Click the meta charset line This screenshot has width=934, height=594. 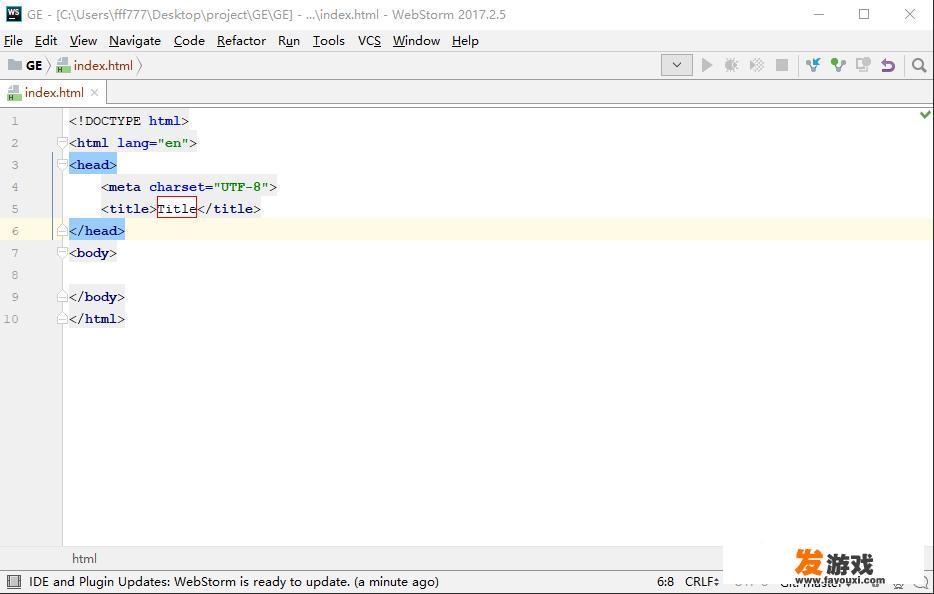(x=189, y=187)
